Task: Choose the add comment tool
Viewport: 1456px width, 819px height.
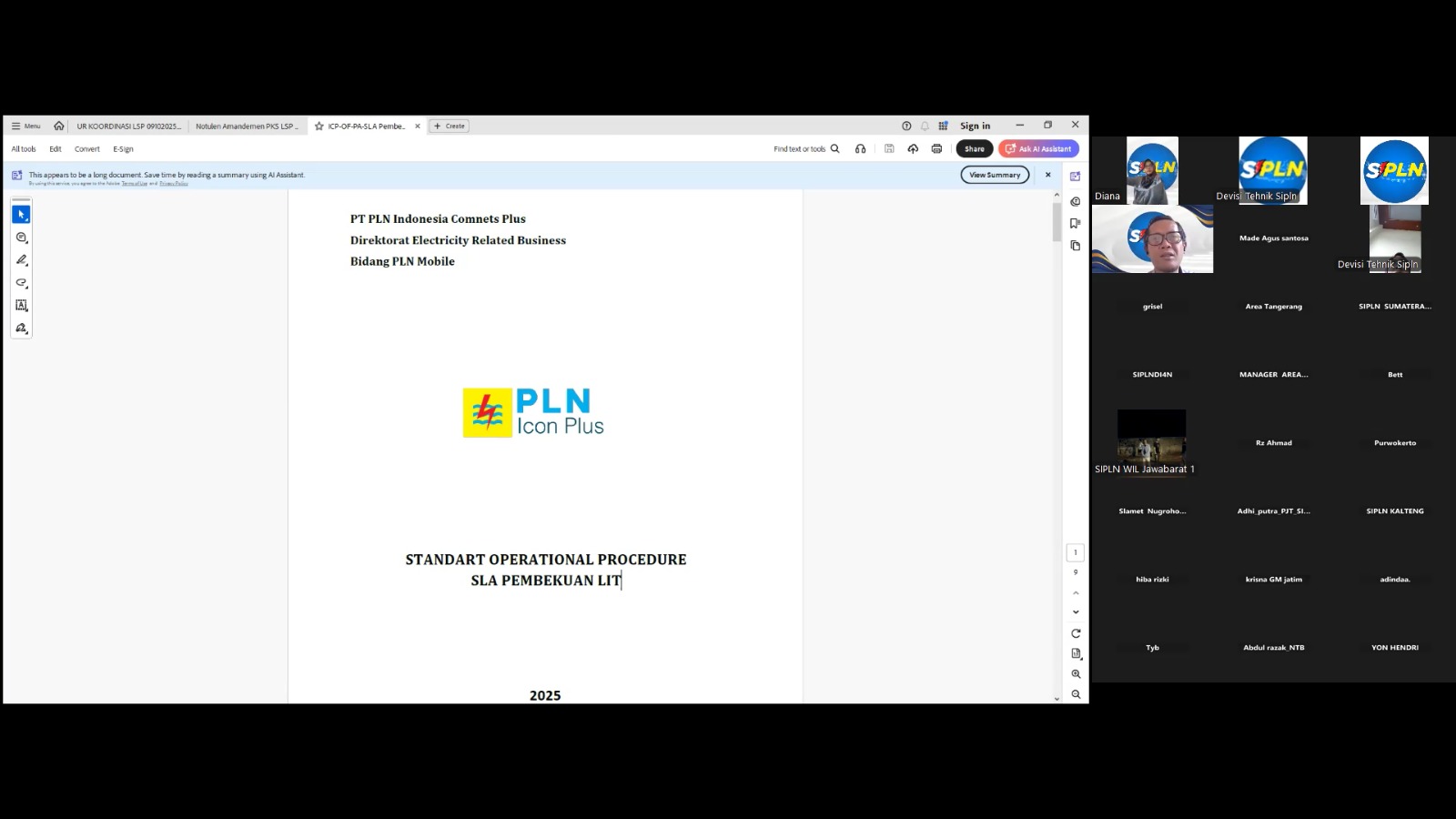Action: [21, 238]
